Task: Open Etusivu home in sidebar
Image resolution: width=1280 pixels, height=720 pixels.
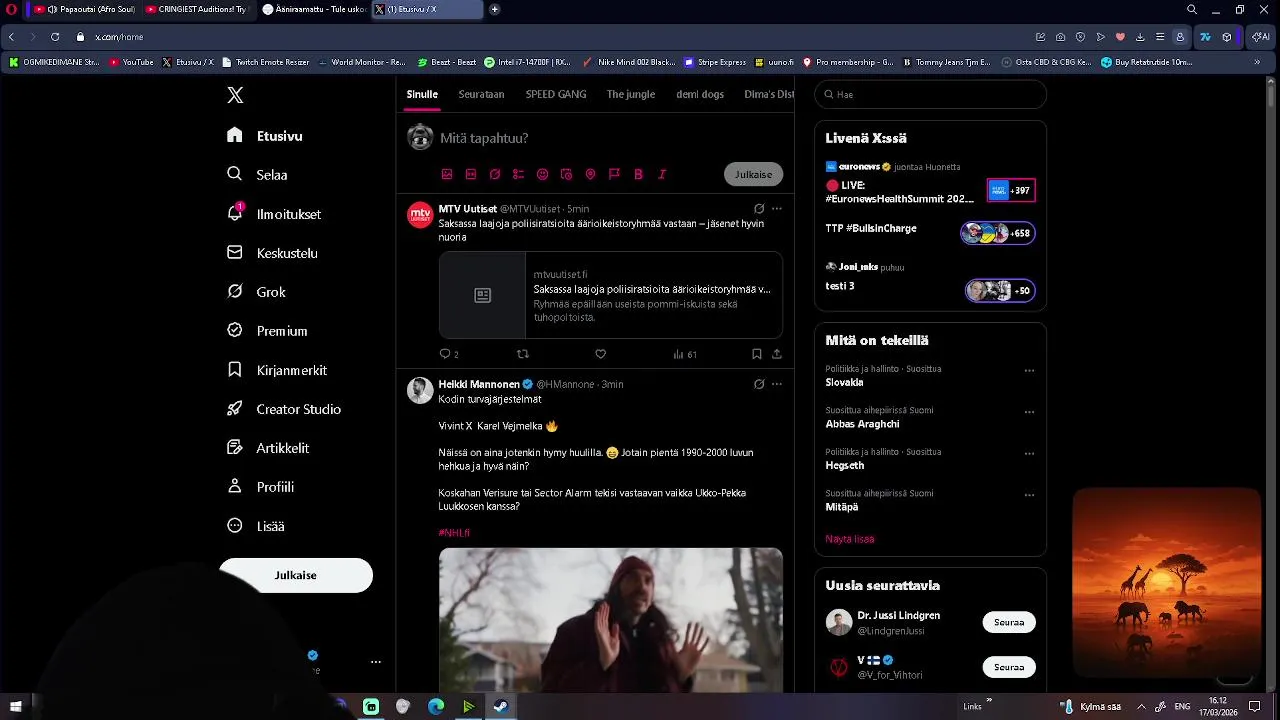Action: (x=264, y=136)
